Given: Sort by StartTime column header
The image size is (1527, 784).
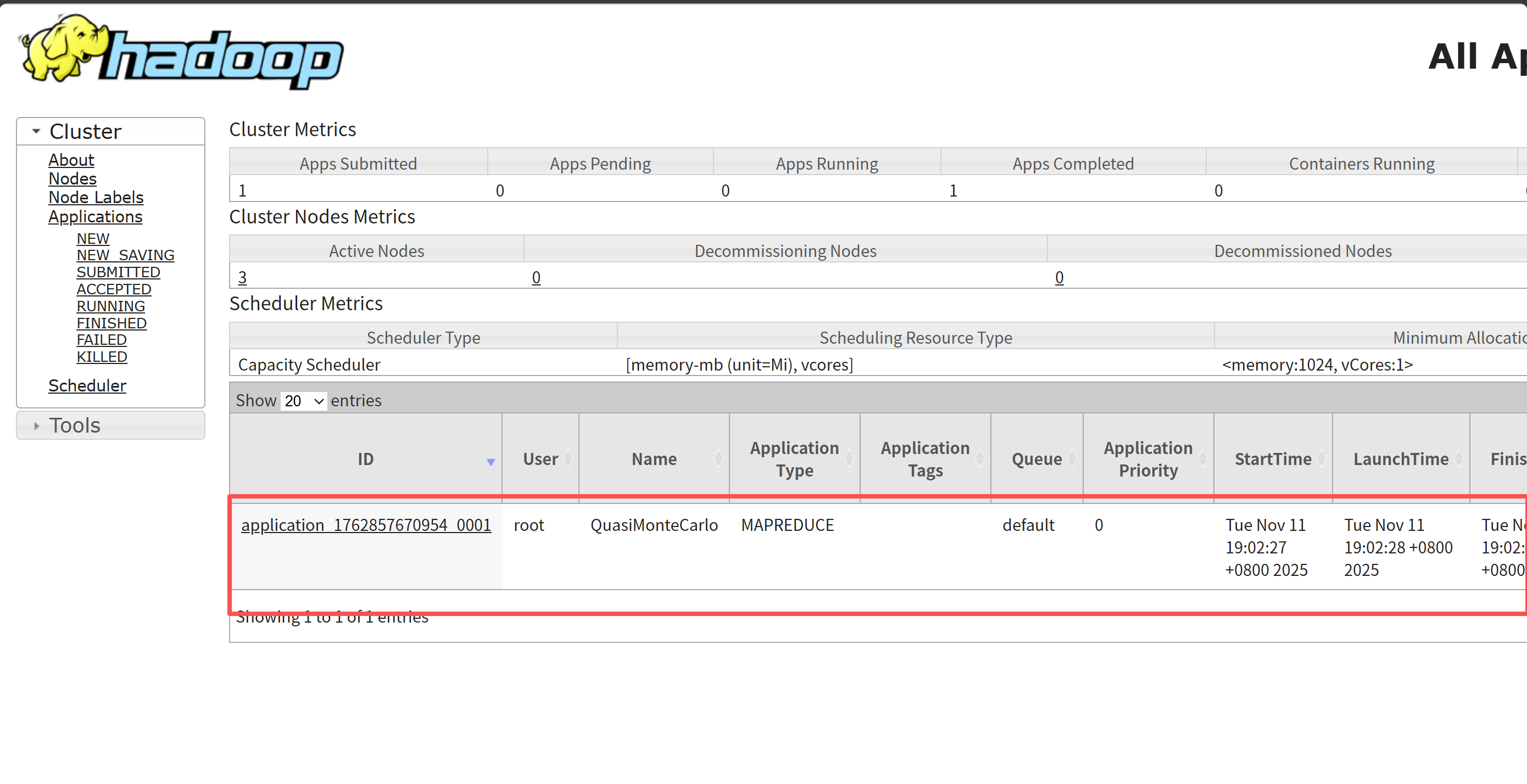Looking at the screenshot, I should (1272, 458).
